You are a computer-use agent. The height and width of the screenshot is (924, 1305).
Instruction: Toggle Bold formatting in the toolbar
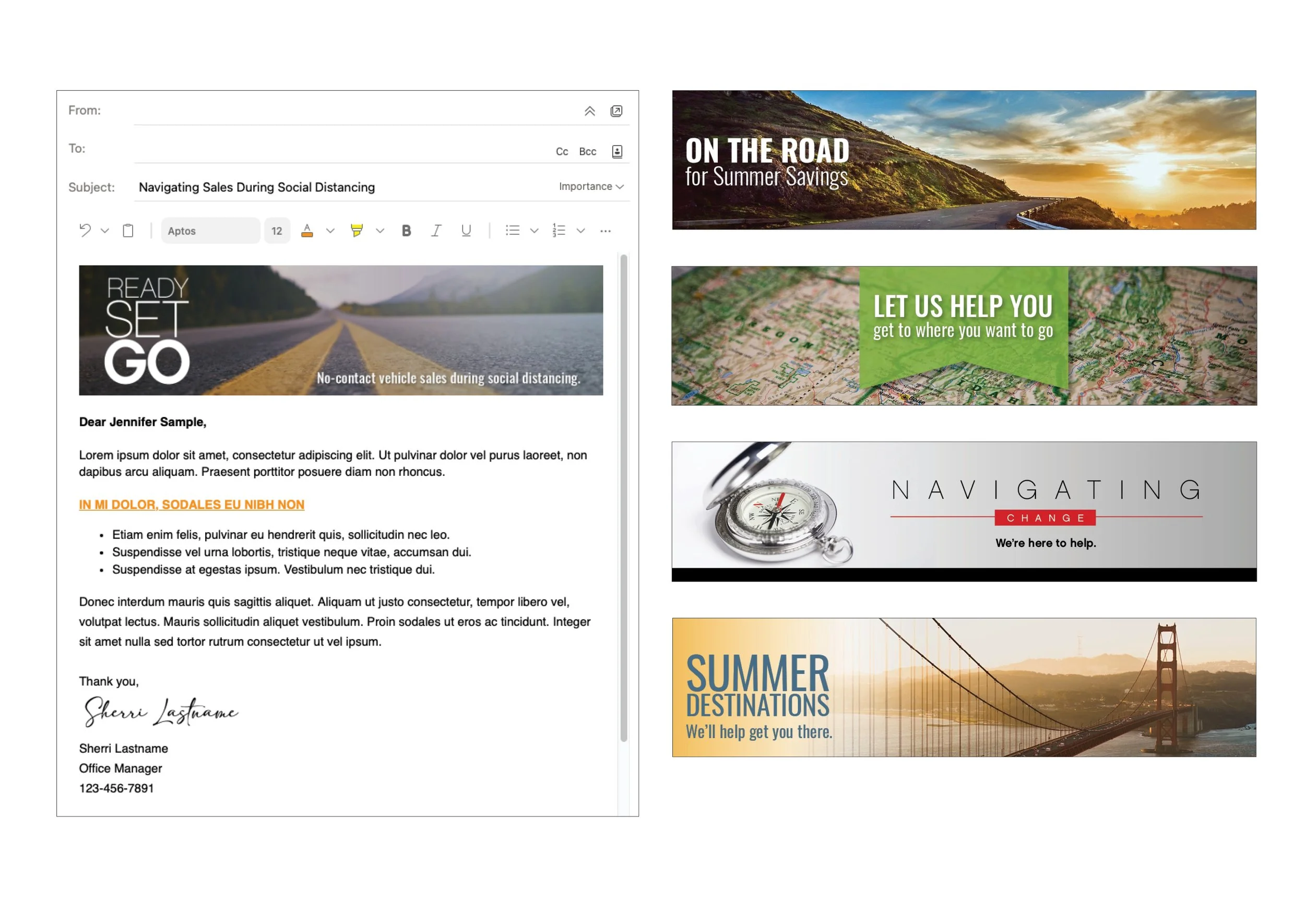click(406, 231)
